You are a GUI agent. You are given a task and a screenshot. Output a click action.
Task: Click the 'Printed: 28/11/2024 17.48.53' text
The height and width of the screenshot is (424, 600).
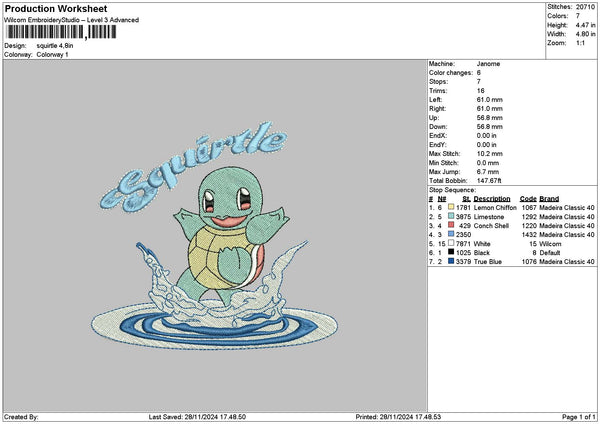click(398, 417)
